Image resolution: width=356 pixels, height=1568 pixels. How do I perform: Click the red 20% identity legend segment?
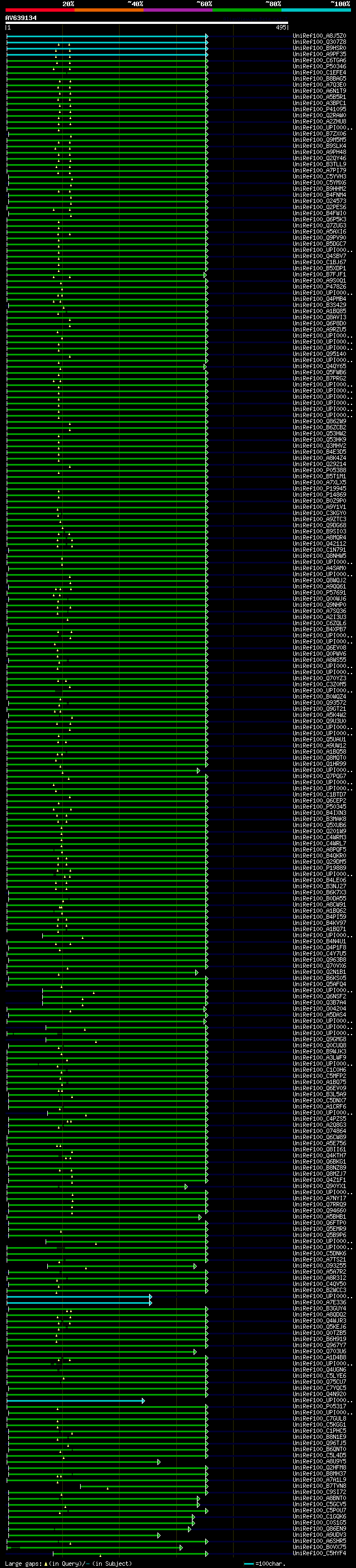[39, 10]
